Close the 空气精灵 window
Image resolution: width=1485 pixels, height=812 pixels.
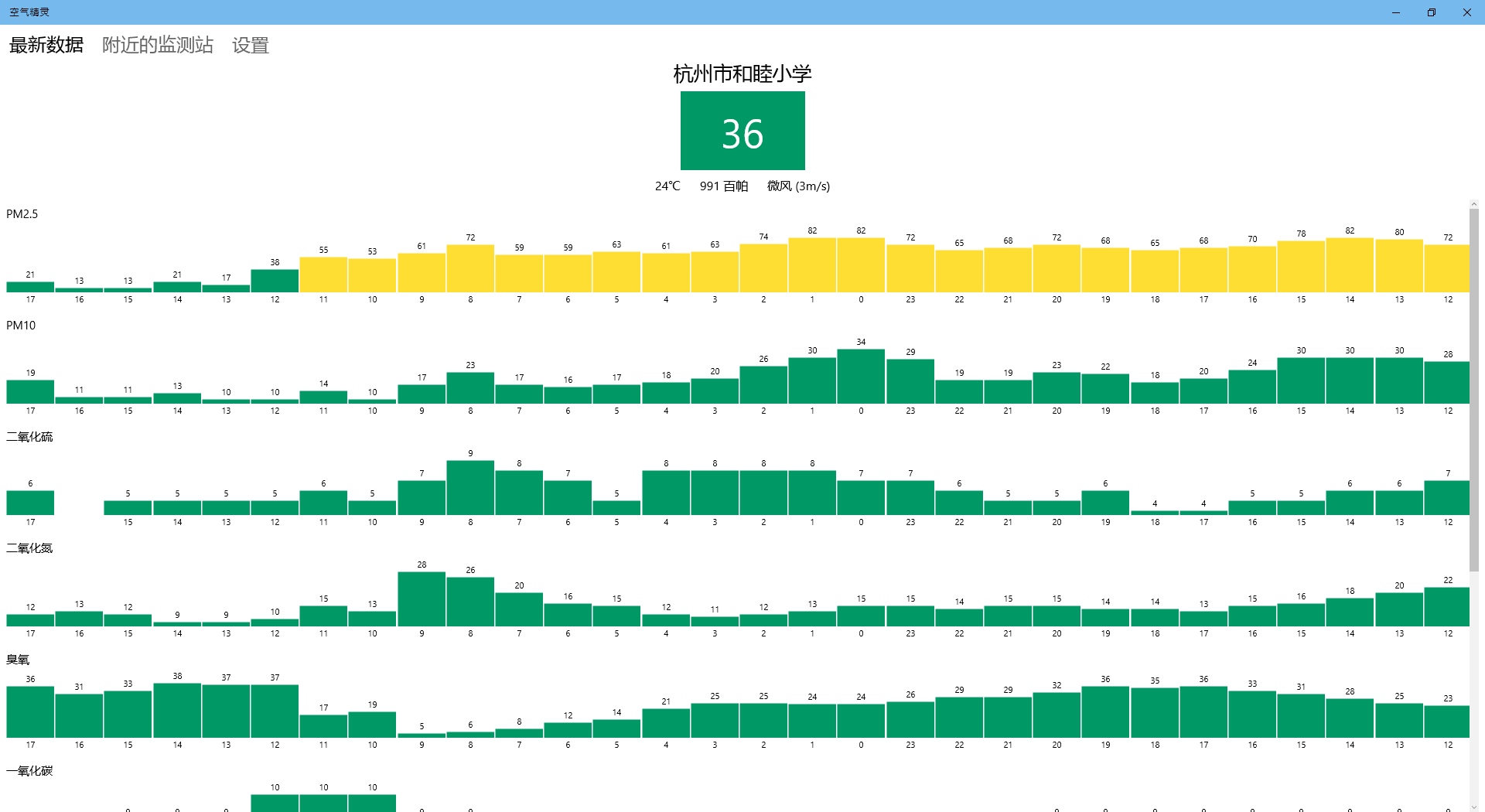click(1467, 12)
